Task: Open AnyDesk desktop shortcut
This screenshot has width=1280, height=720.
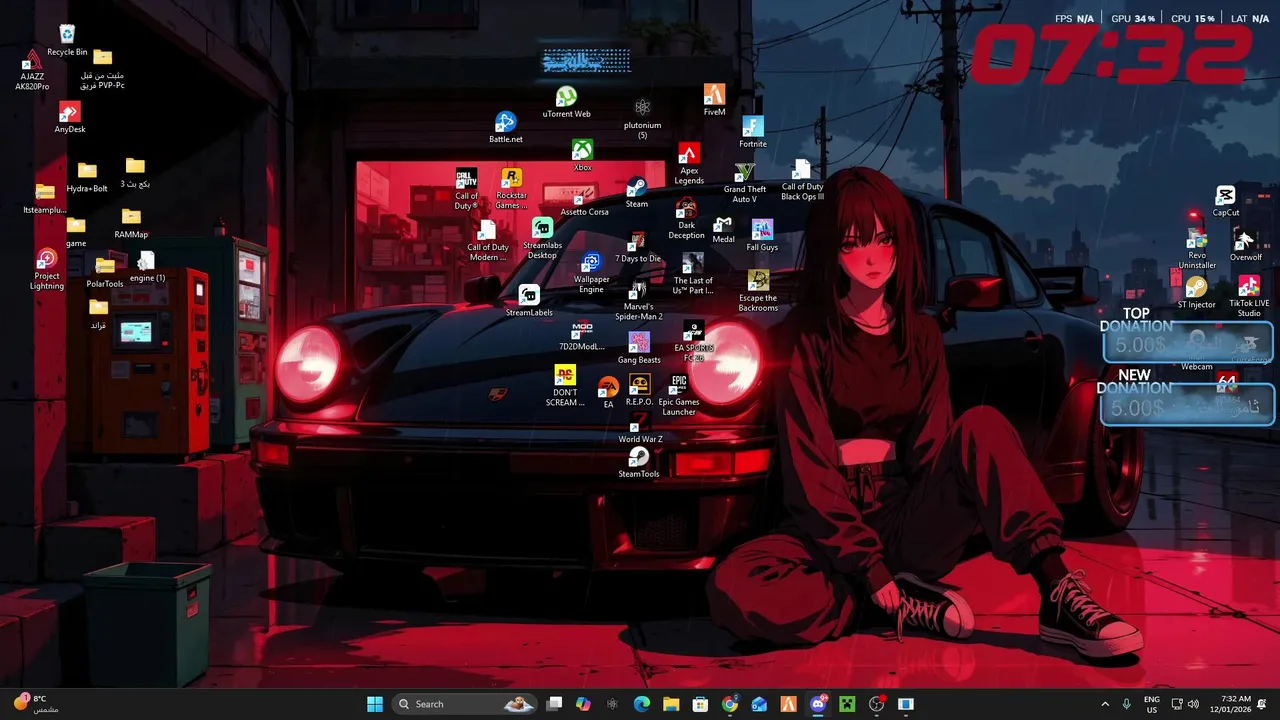Action: 70,118
